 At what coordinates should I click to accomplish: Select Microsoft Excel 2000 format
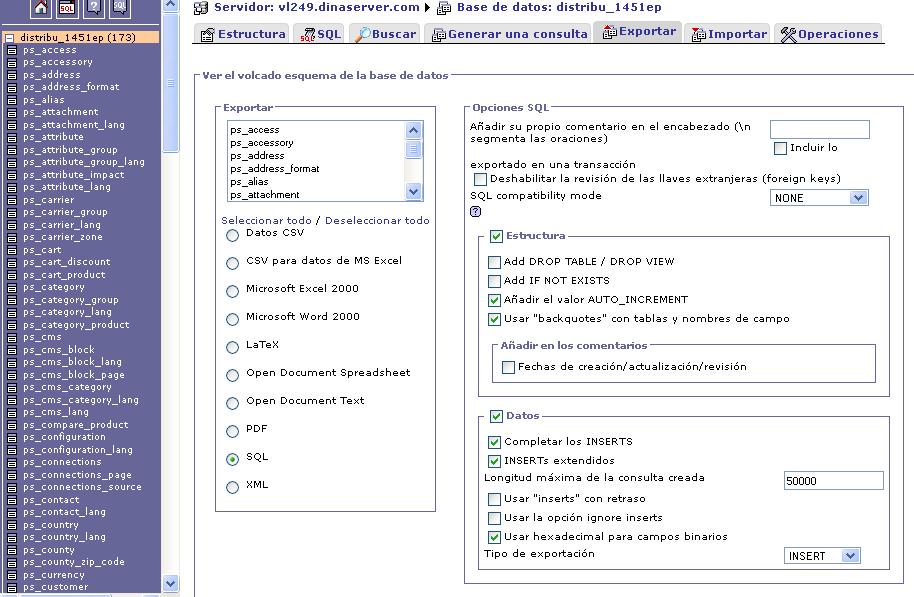pyautogui.click(x=233, y=292)
